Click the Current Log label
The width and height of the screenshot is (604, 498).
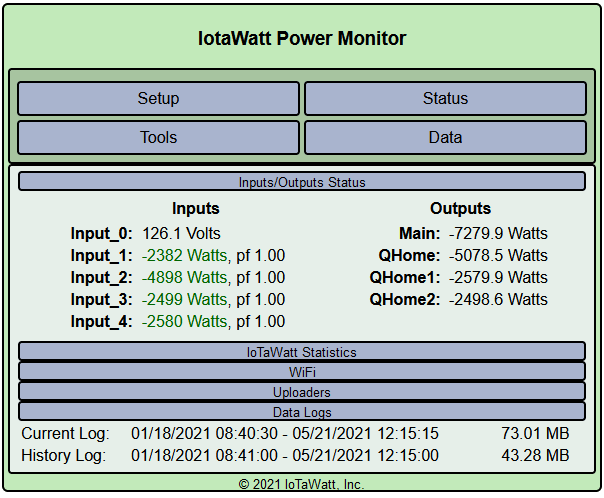click(x=65, y=434)
